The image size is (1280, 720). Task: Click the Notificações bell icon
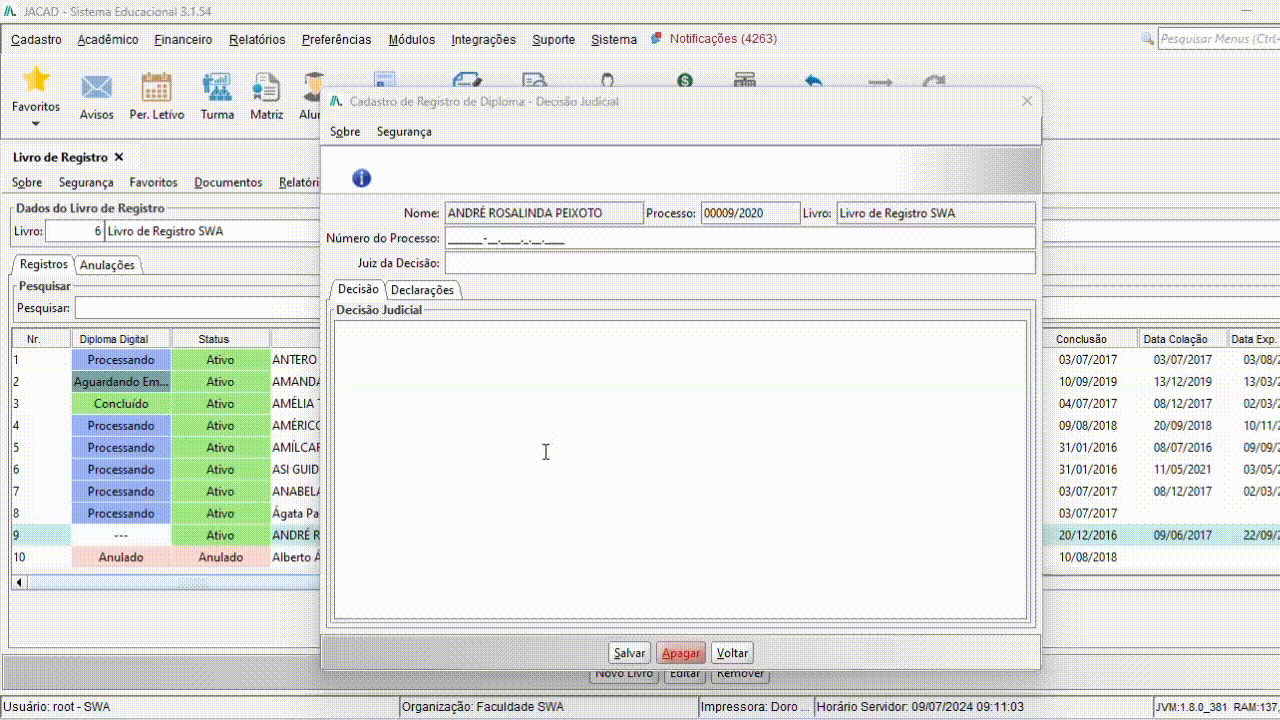tap(656, 39)
